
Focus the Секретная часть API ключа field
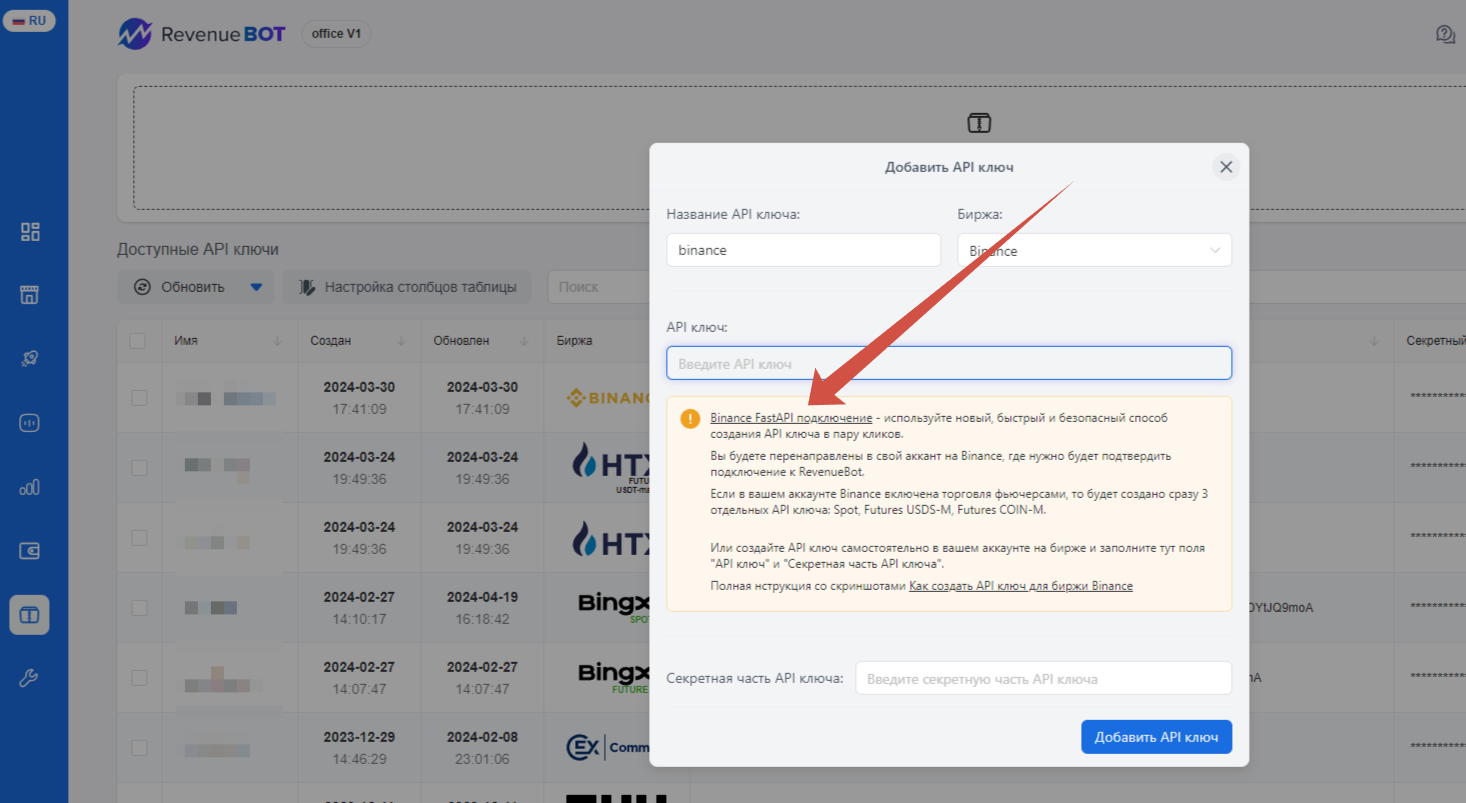[x=1044, y=678]
